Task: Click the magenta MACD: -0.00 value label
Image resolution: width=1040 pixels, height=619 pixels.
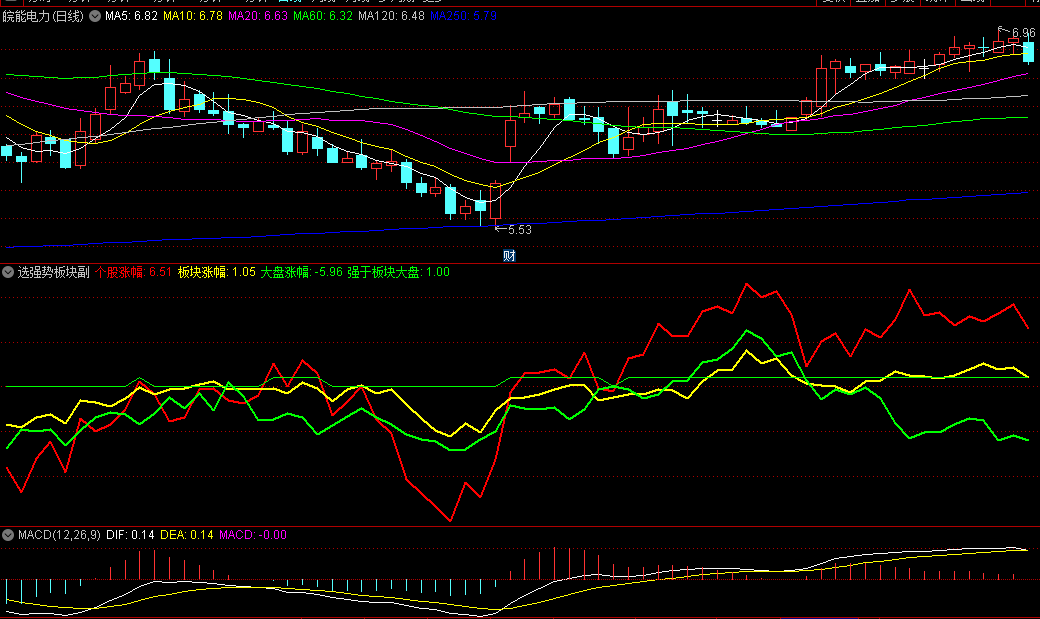Action: pyautogui.click(x=253, y=535)
